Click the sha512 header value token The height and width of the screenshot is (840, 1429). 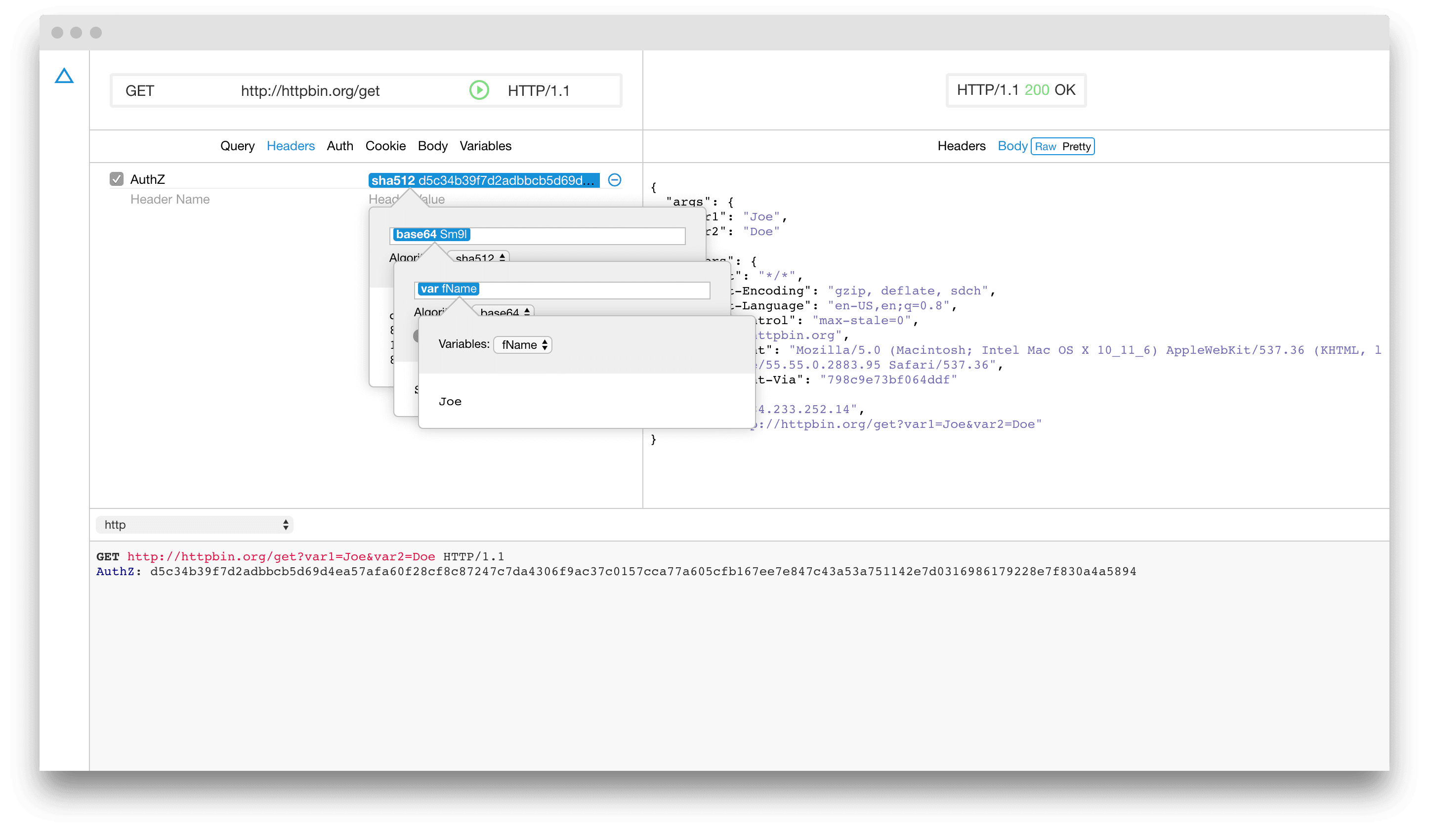(x=484, y=180)
